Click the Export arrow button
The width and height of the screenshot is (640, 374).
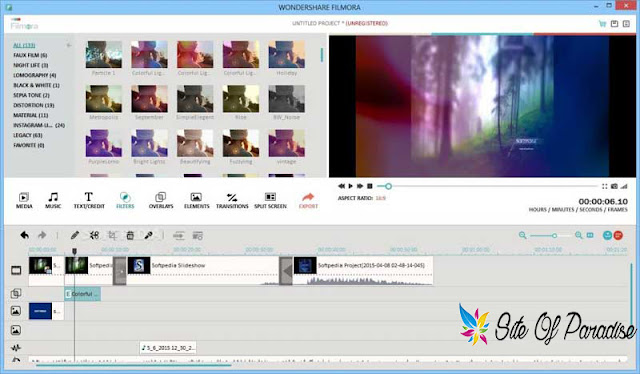click(308, 200)
